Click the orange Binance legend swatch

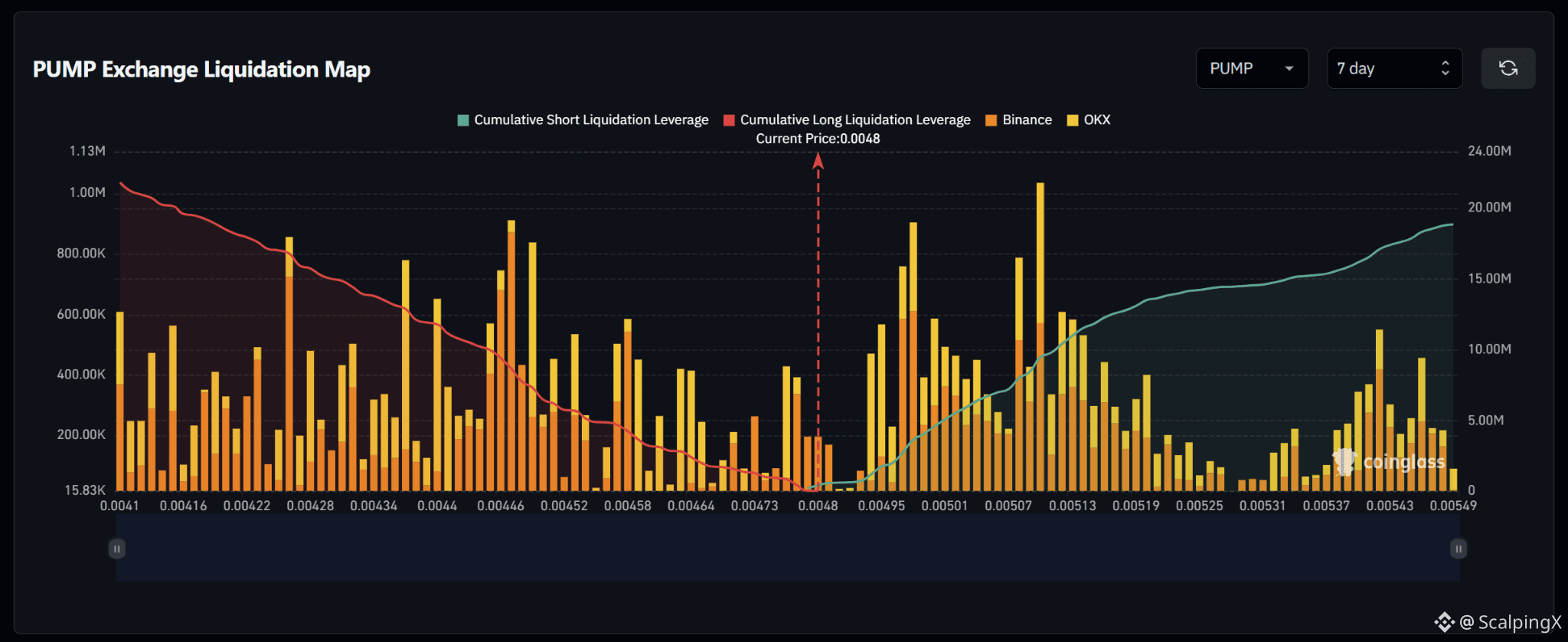(x=991, y=120)
